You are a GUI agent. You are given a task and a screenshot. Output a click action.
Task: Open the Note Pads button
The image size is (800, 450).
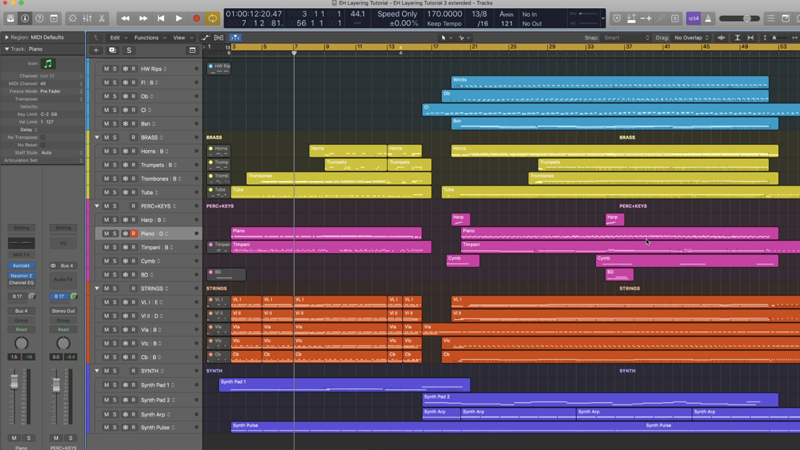point(786,18)
